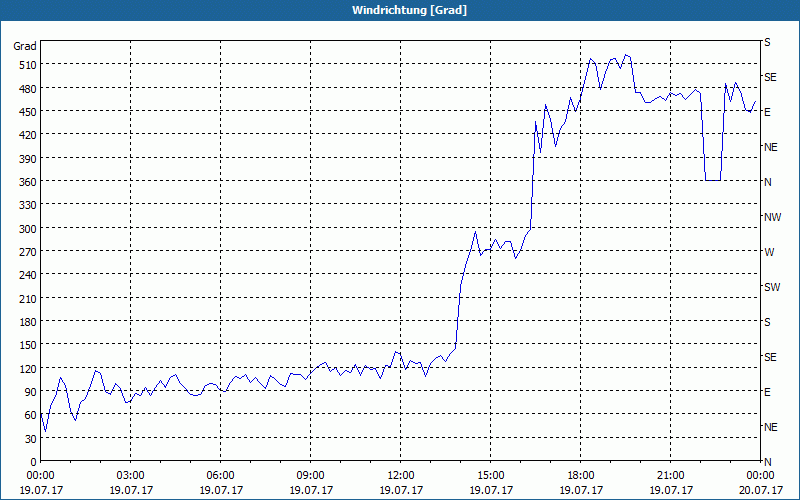The height and width of the screenshot is (500, 800).
Task: Click the NW compass label on right axis
Action: pos(772,217)
